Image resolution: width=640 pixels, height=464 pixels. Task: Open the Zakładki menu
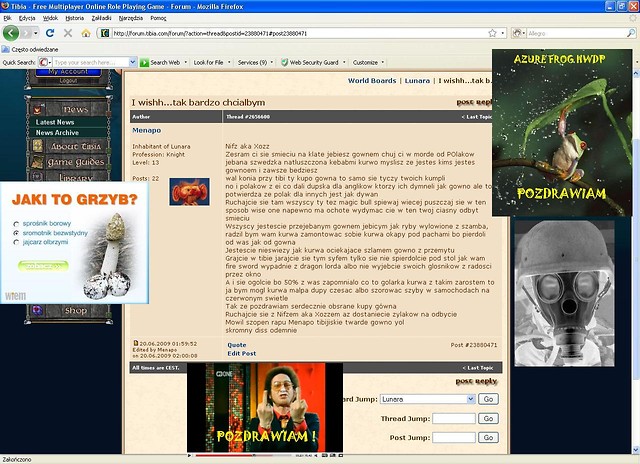(101, 18)
